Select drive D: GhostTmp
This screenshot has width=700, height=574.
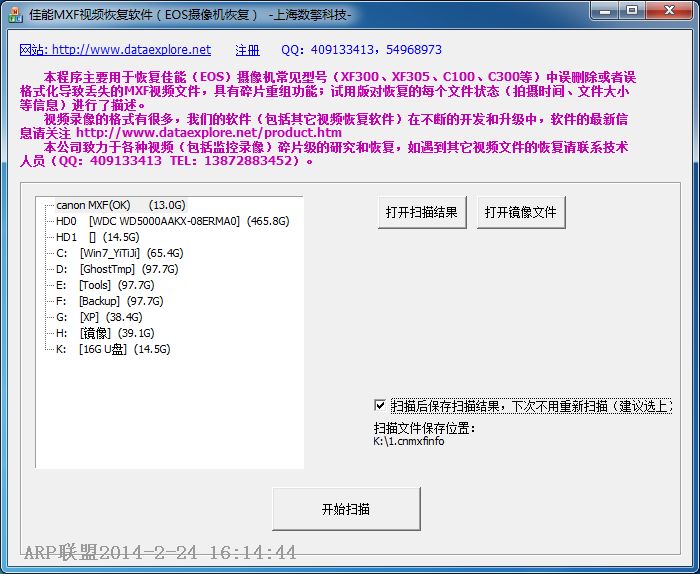(117, 270)
